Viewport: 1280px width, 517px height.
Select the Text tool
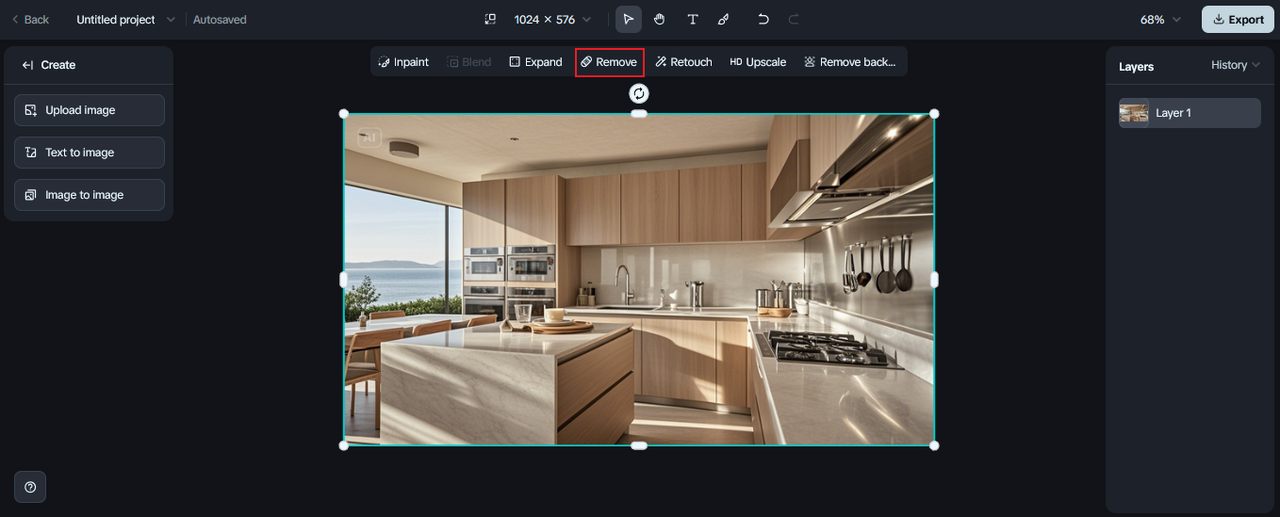tap(692, 19)
